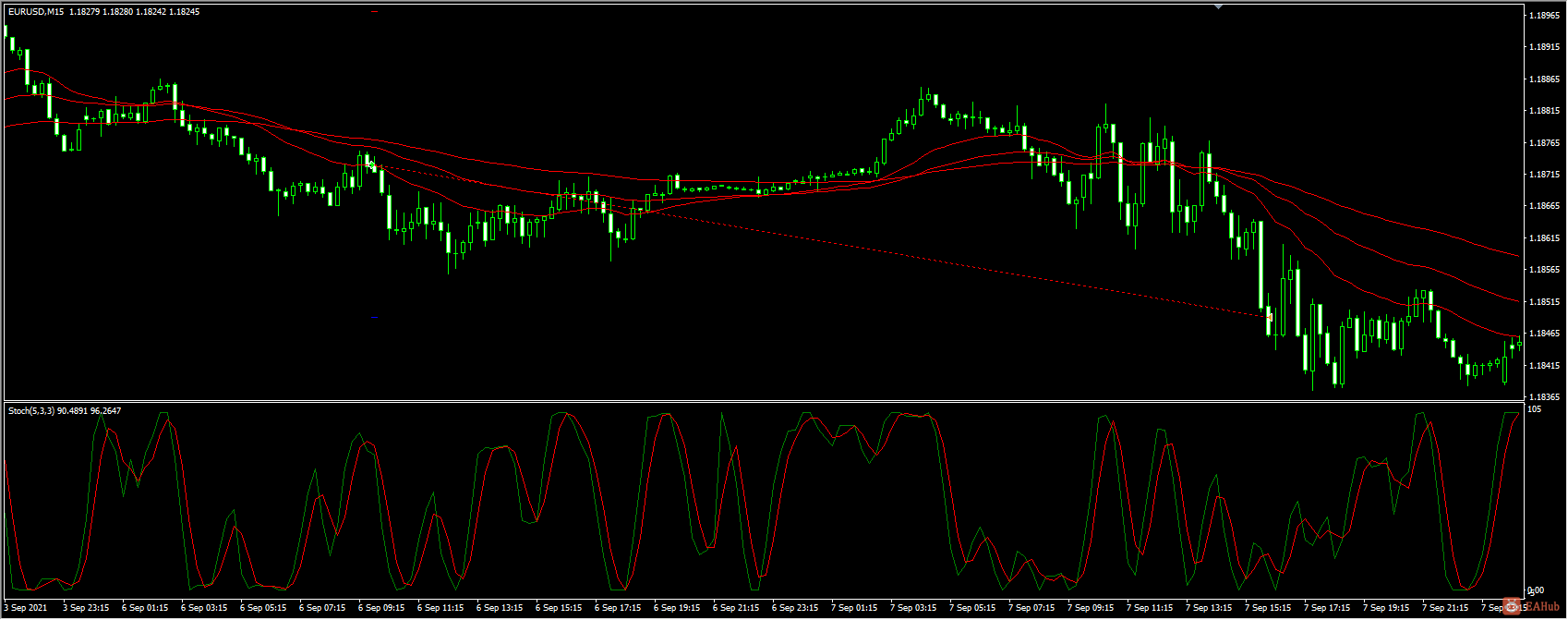The width and height of the screenshot is (1568, 620).
Task: Click the grey chart shift triangle marker
Action: point(1219,6)
